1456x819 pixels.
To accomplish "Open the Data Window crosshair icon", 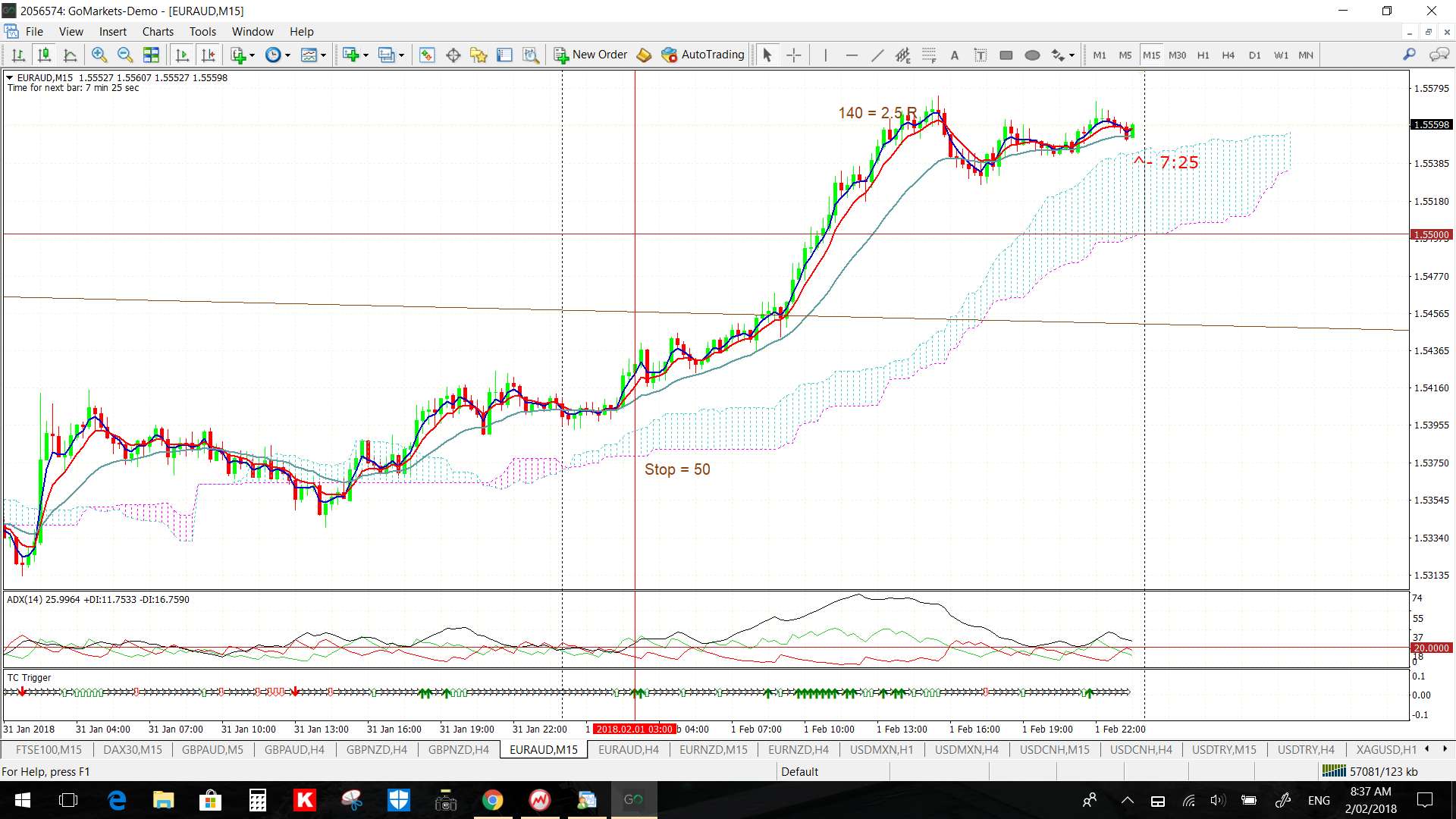I will (x=453, y=55).
